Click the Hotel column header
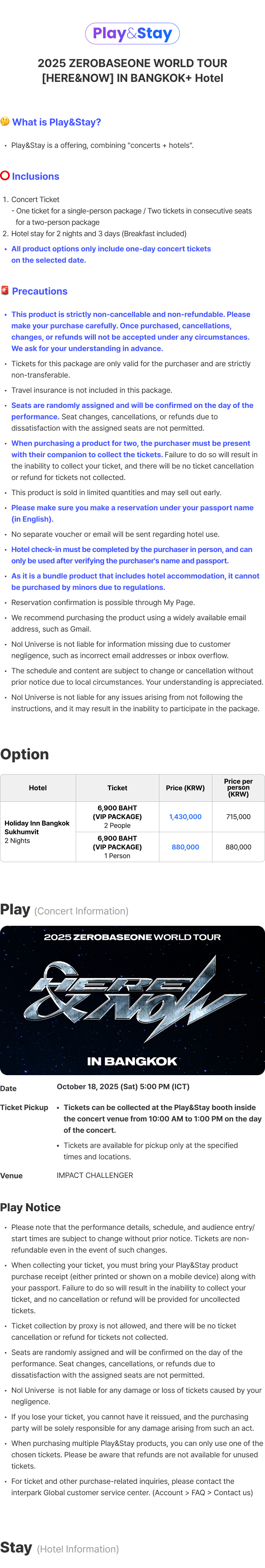This screenshot has width=265, height=1568. click(38, 788)
